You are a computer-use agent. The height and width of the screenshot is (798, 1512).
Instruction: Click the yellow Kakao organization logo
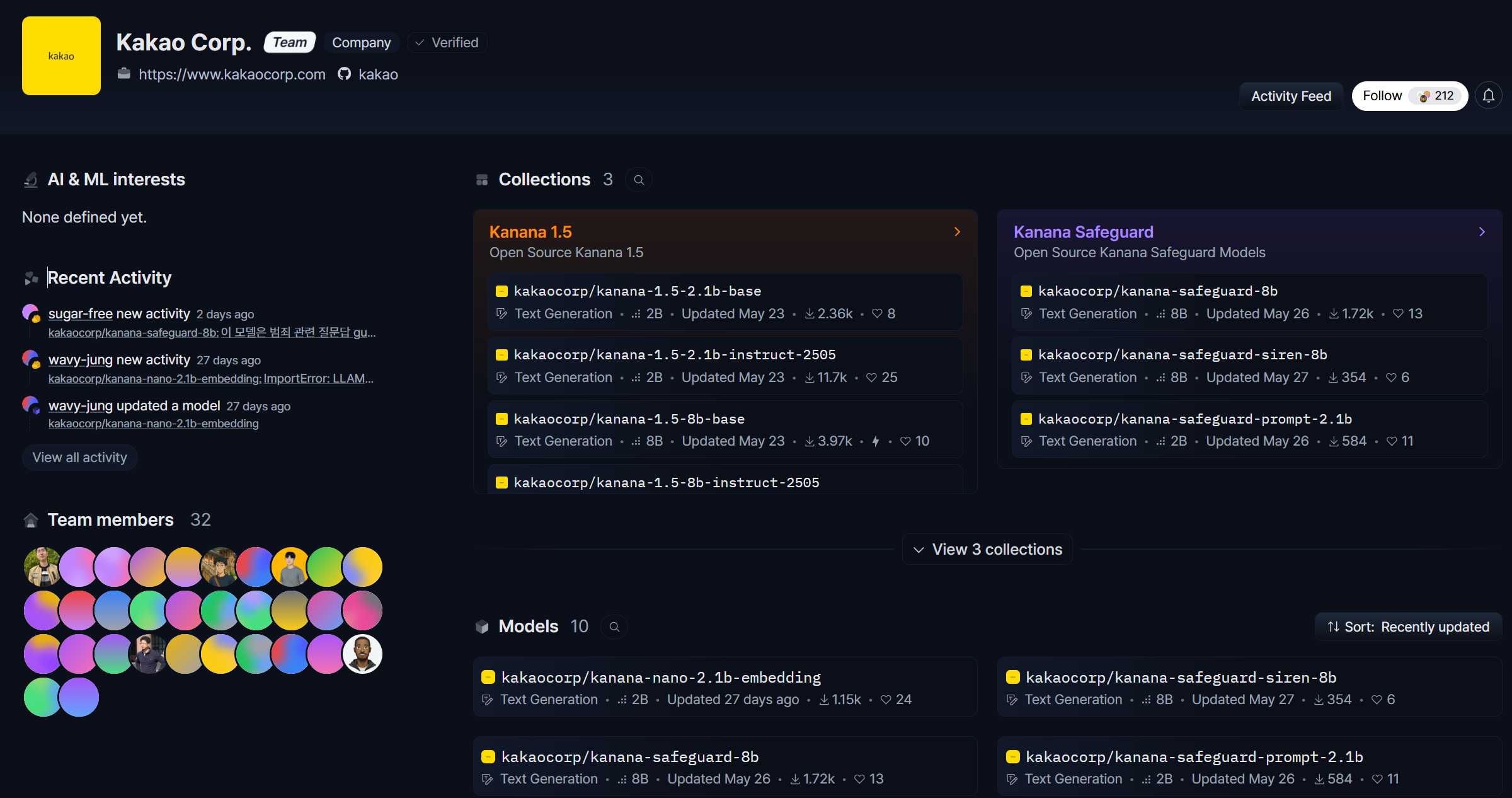(x=61, y=56)
